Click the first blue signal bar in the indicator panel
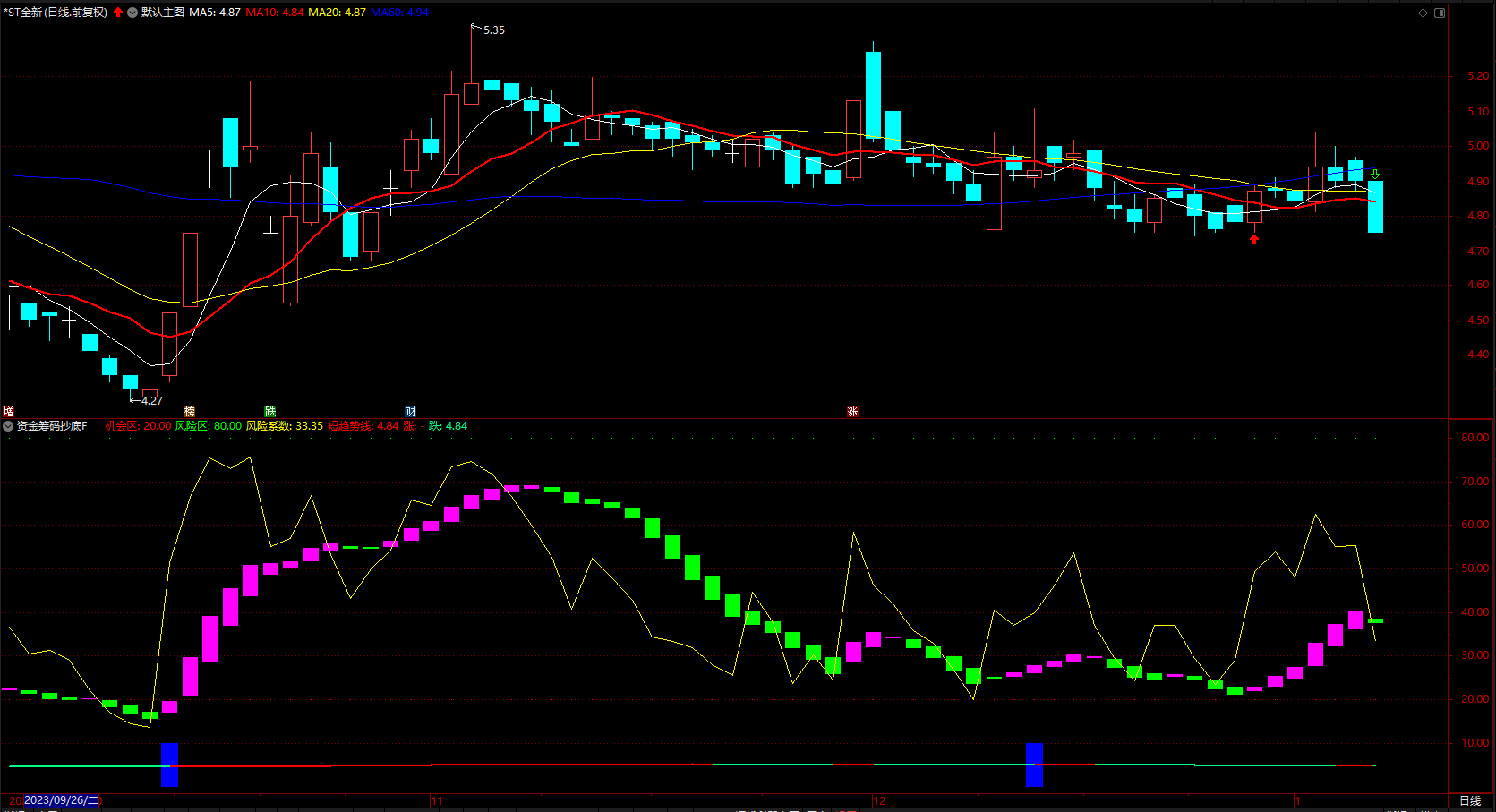 click(169, 765)
